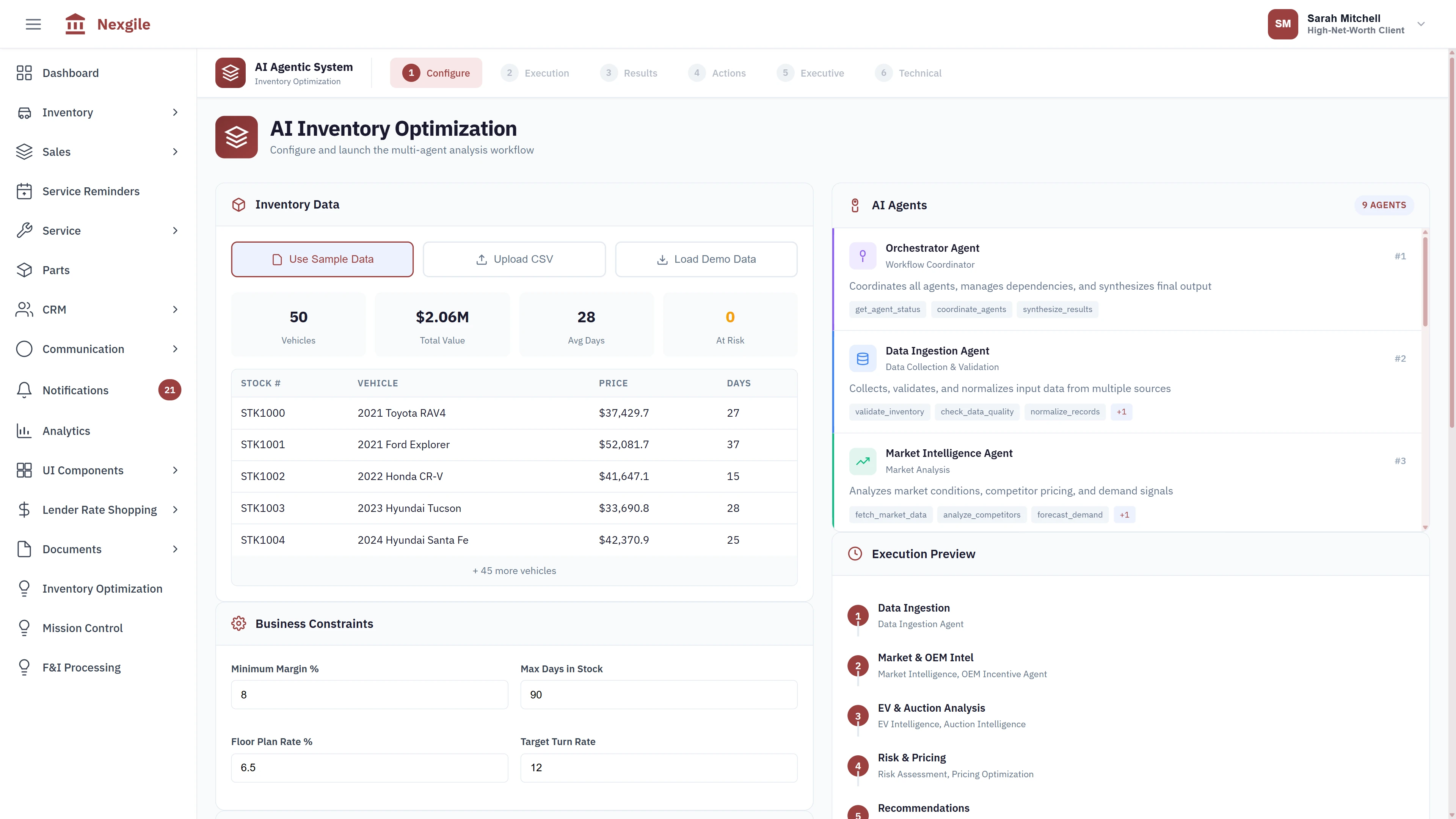
Task: Open Mission Control from the sidebar
Action: pyautogui.click(x=83, y=628)
